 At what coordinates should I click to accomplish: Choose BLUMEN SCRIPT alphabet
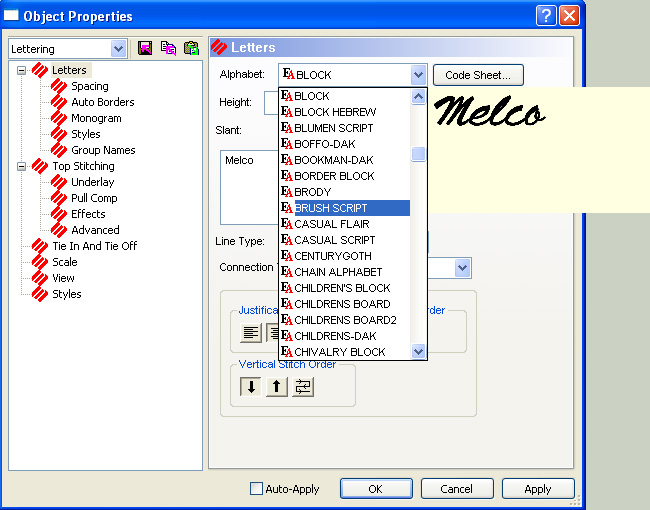345,128
